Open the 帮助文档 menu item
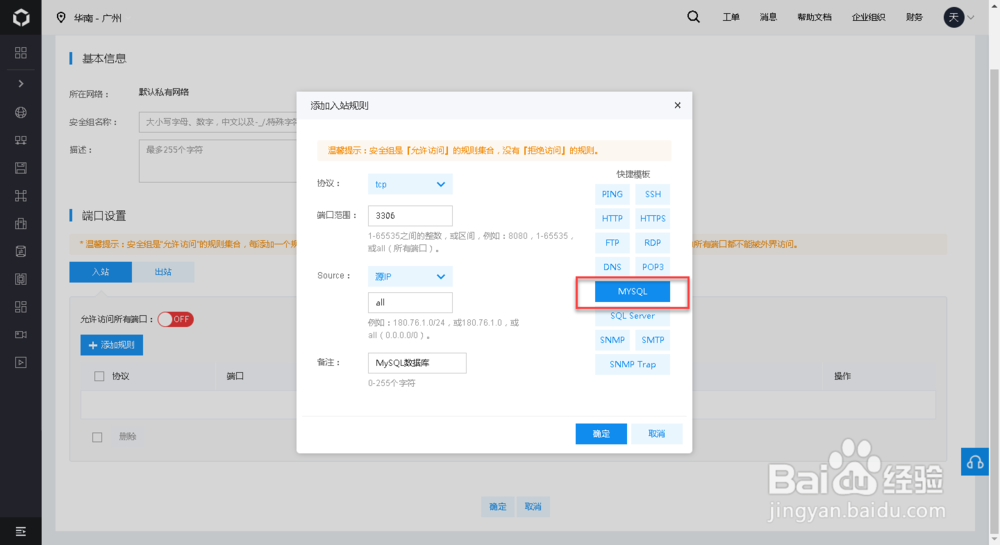 pos(814,17)
